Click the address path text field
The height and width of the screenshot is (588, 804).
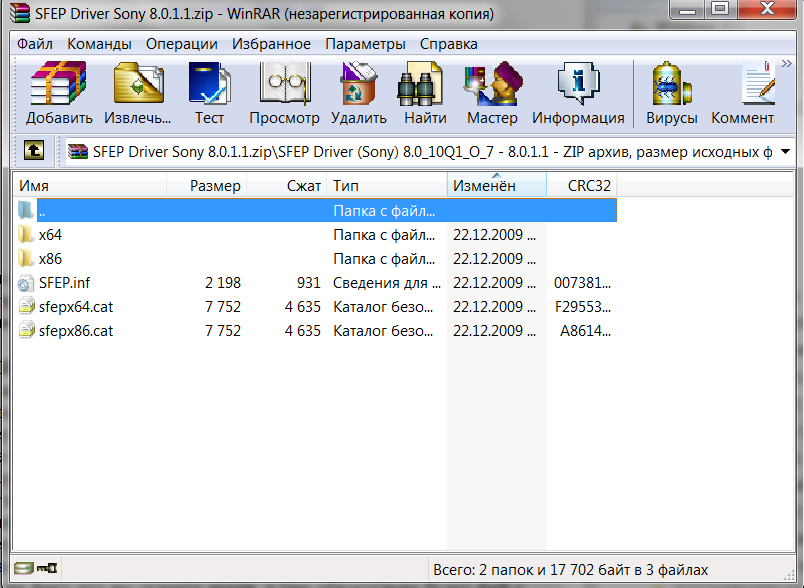[432, 151]
